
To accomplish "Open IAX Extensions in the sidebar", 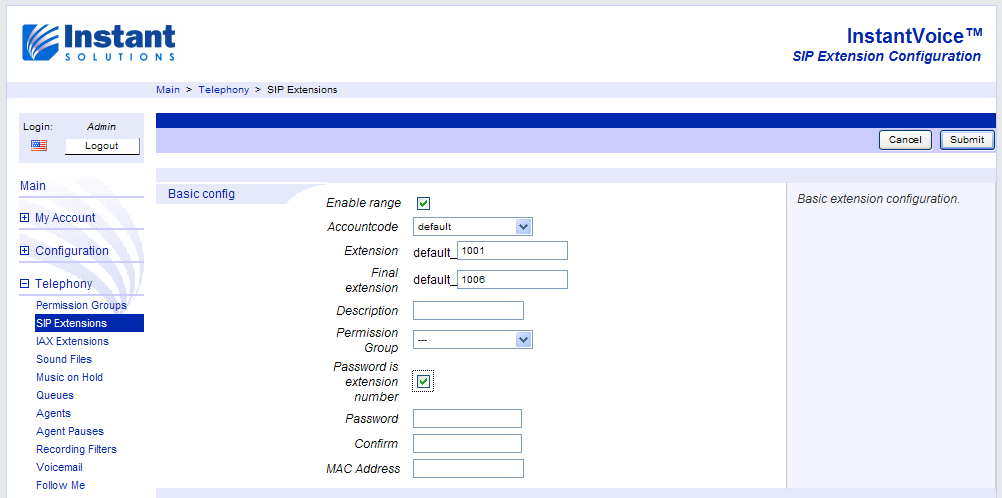I will point(72,341).
